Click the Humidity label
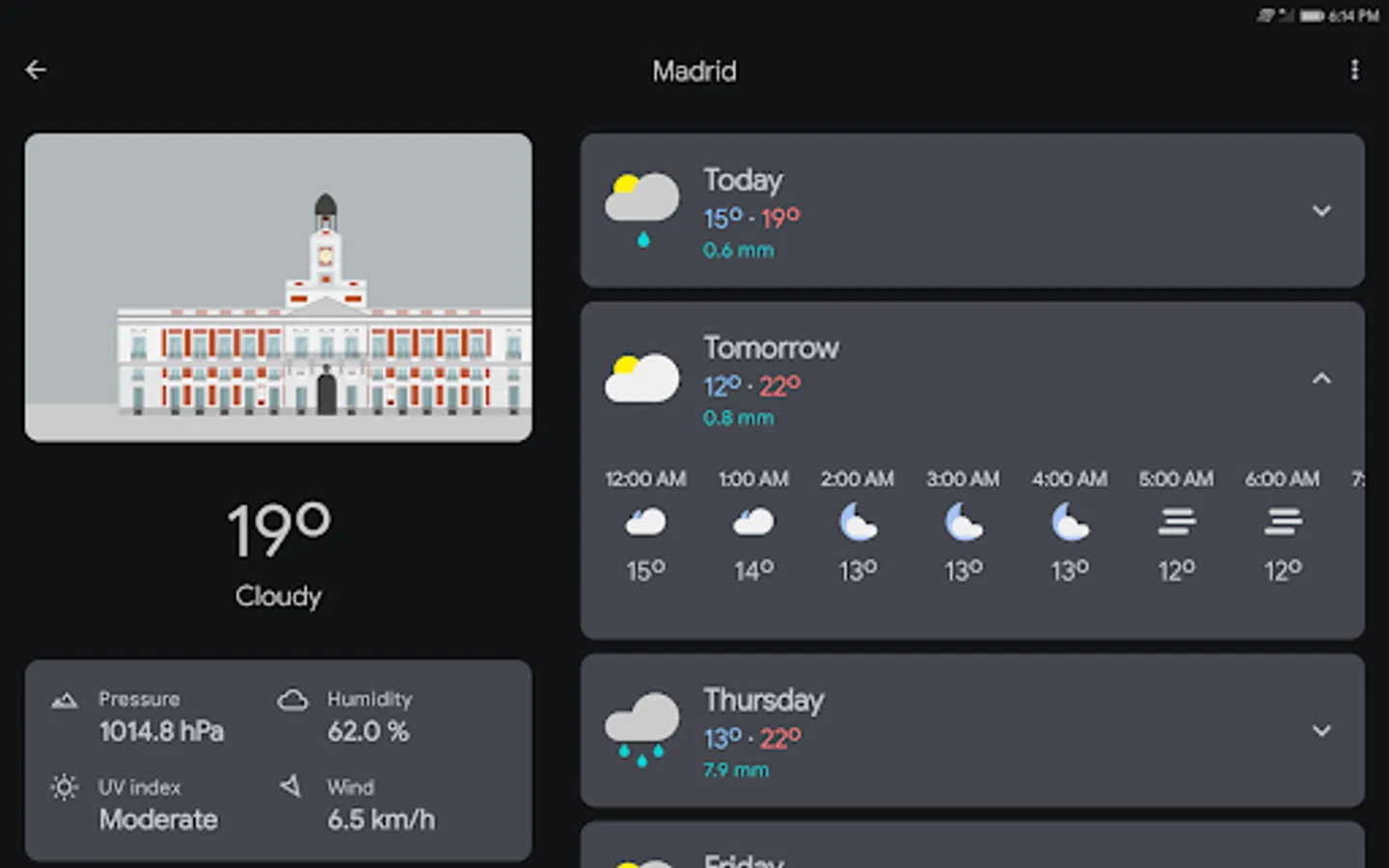1389x868 pixels. pos(369,699)
